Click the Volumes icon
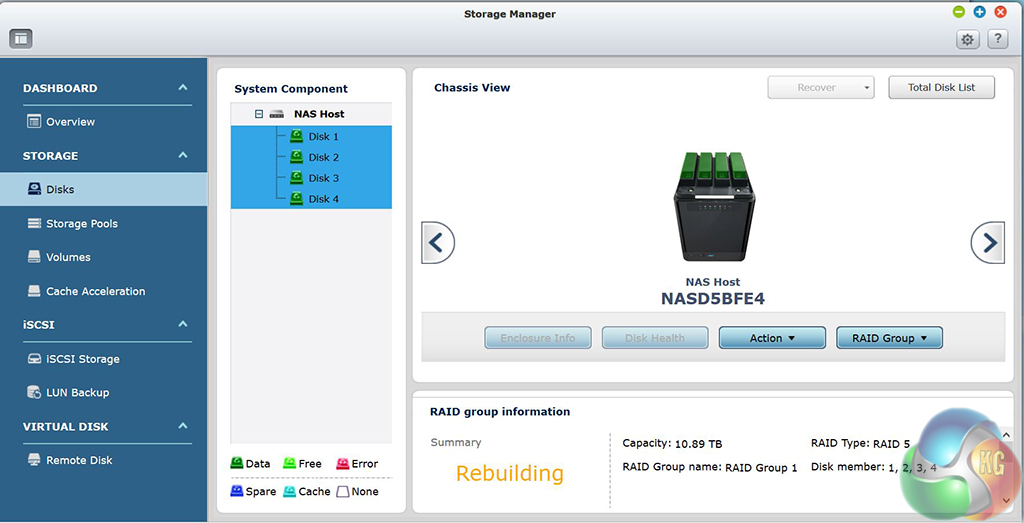This screenshot has height=523, width=1024. coord(34,257)
